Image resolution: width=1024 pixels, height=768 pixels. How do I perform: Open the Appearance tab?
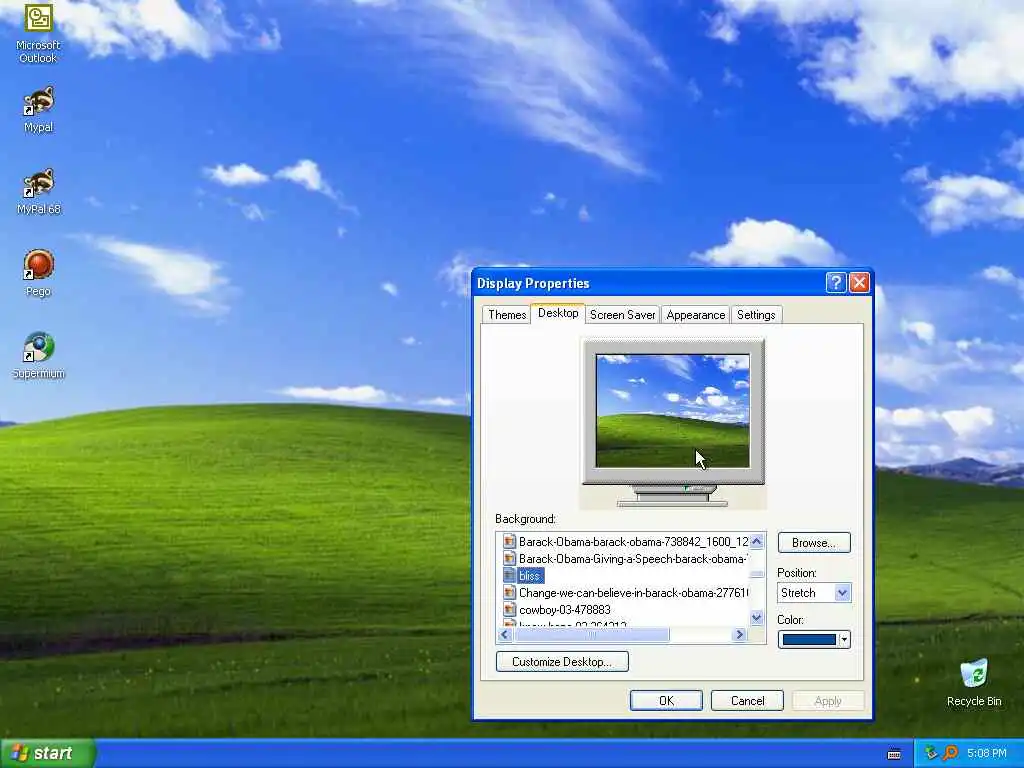(696, 315)
